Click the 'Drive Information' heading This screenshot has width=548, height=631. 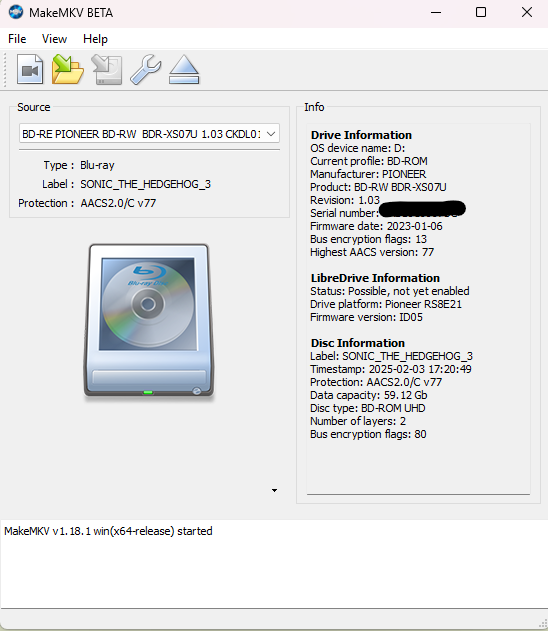point(361,135)
